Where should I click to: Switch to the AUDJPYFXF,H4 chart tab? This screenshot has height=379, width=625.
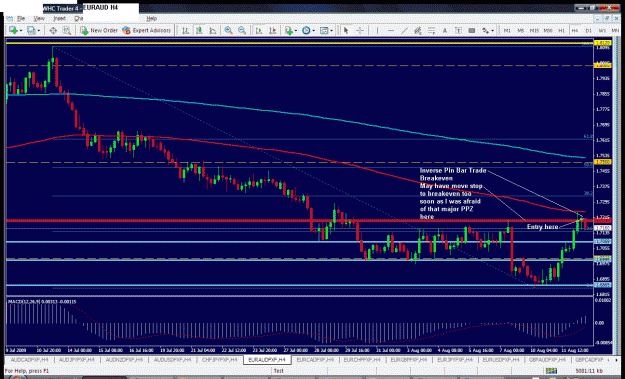coord(76,359)
